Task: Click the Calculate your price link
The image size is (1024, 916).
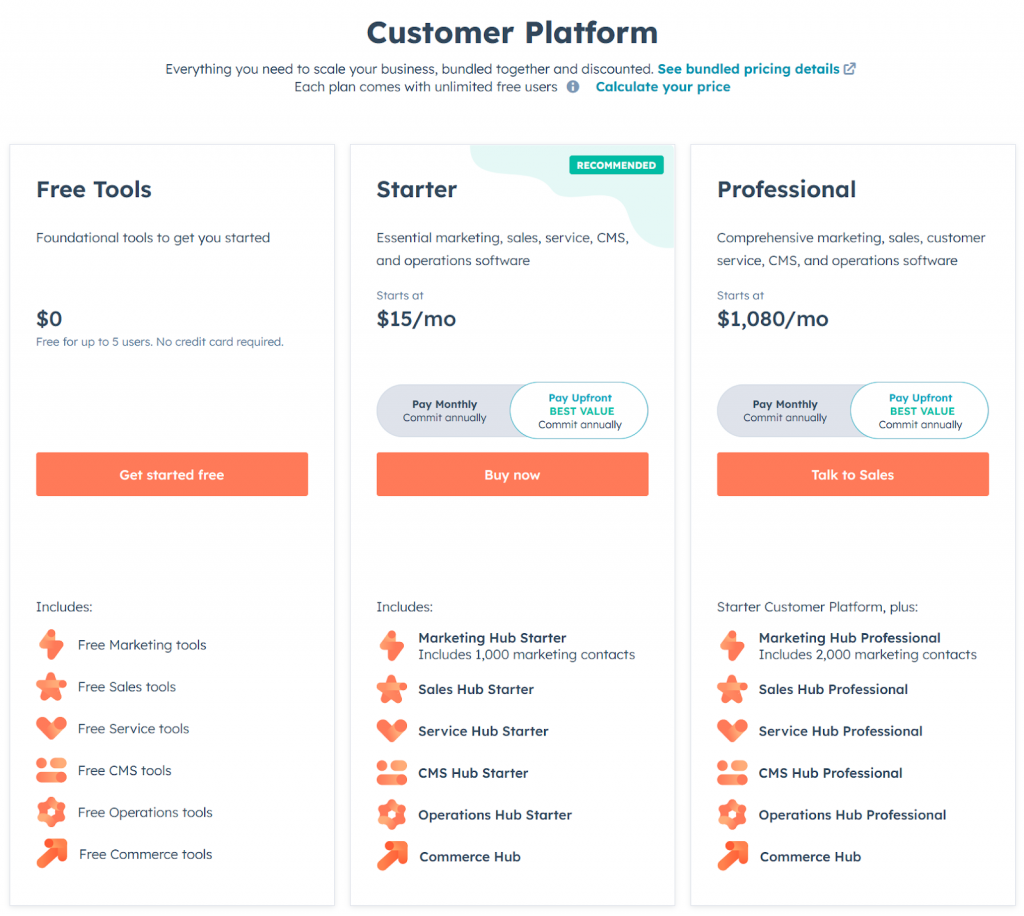Action: (663, 87)
